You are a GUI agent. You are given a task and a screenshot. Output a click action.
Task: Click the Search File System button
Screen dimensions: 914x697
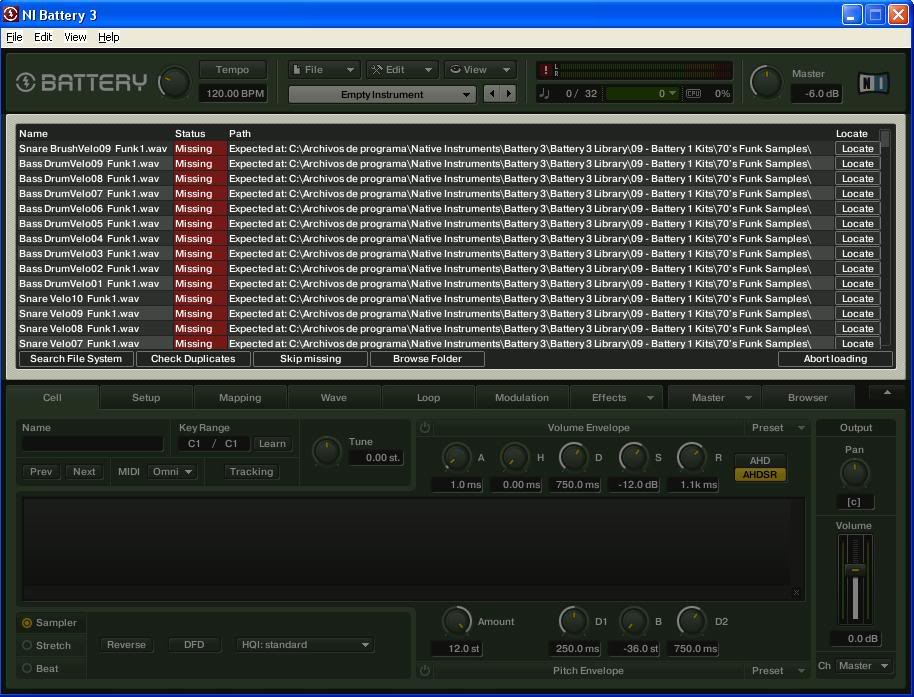[x=76, y=359]
